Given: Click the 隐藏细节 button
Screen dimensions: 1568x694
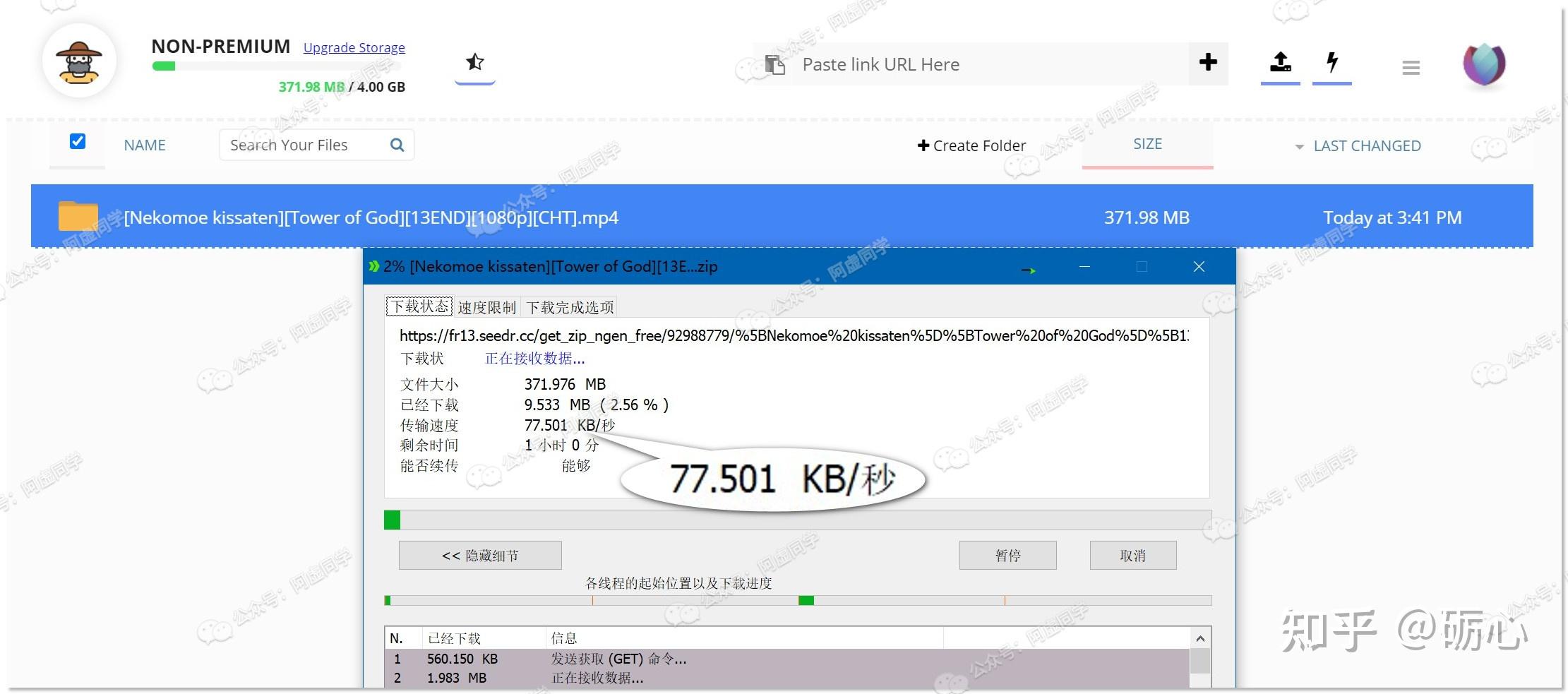Looking at the screenshot, I should click(480, 556).
